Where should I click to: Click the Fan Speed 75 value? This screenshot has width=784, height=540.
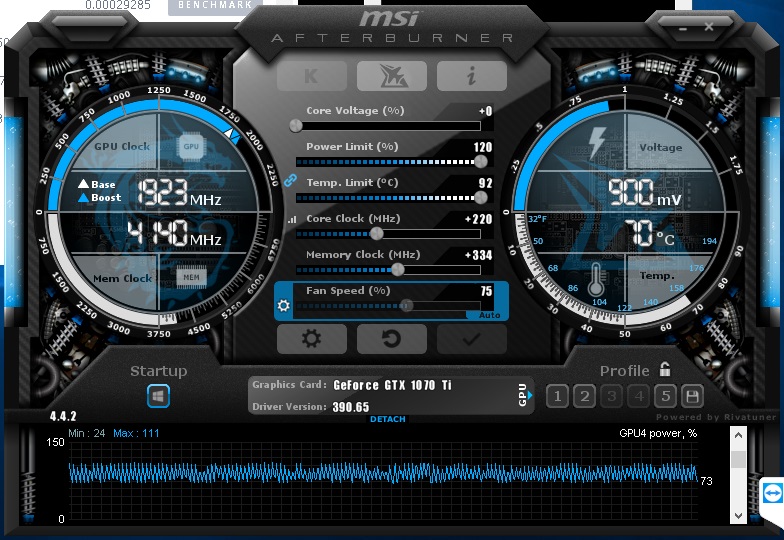tap(486, 291)
